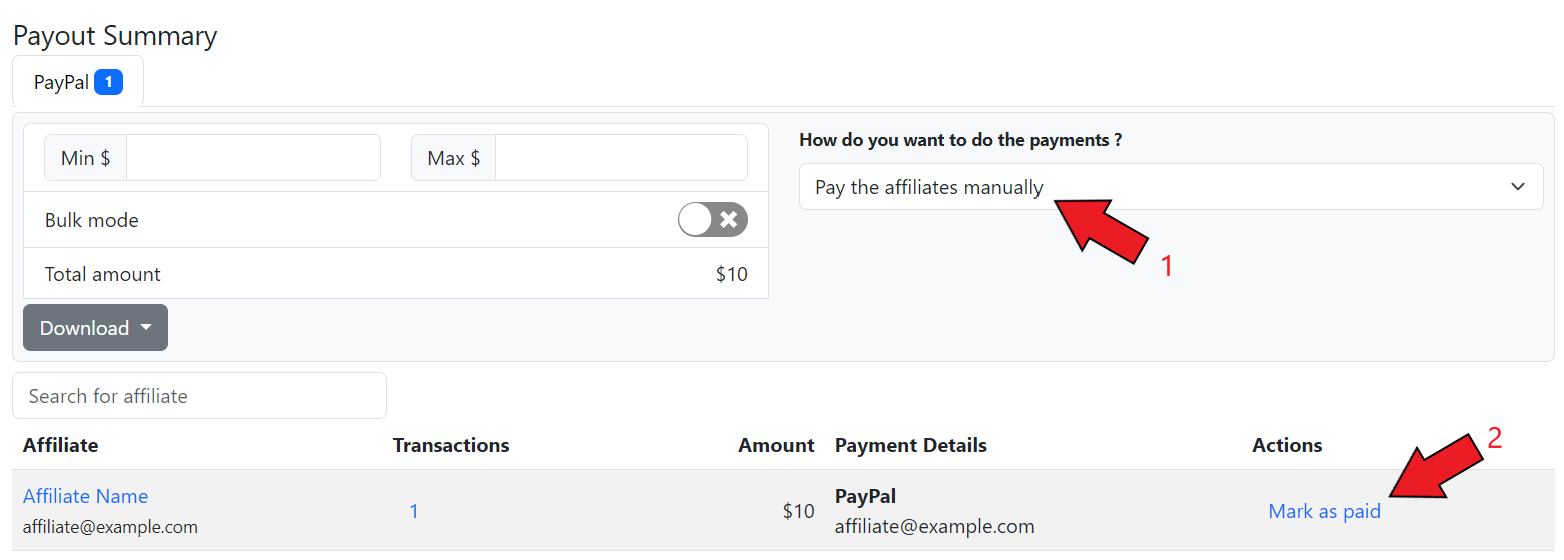Open the Download dropdown button
The image size is (1564, 560).
[x=95, y=328]
